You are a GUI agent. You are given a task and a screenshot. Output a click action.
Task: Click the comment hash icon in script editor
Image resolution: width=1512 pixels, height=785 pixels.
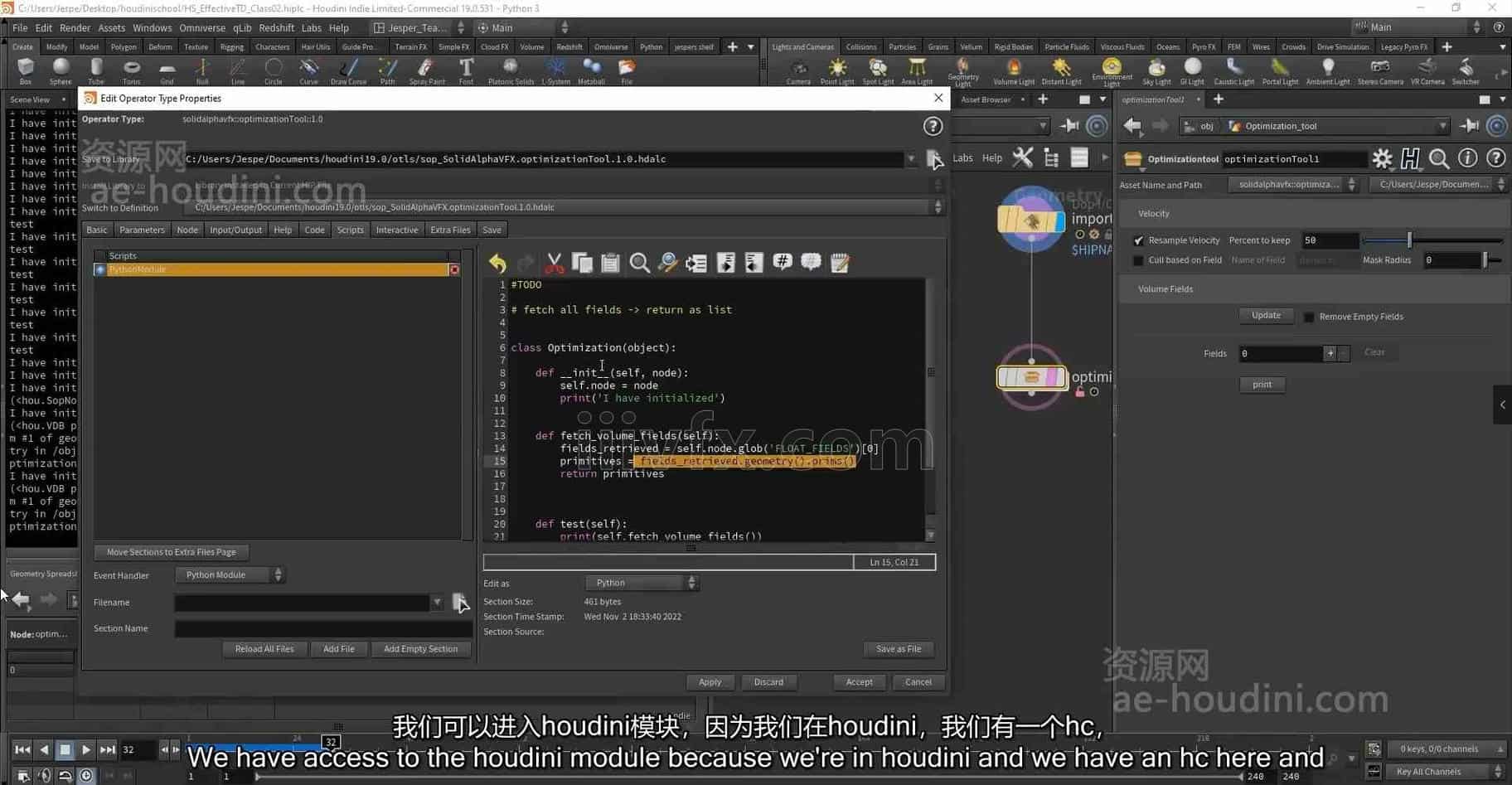[782, 263]
